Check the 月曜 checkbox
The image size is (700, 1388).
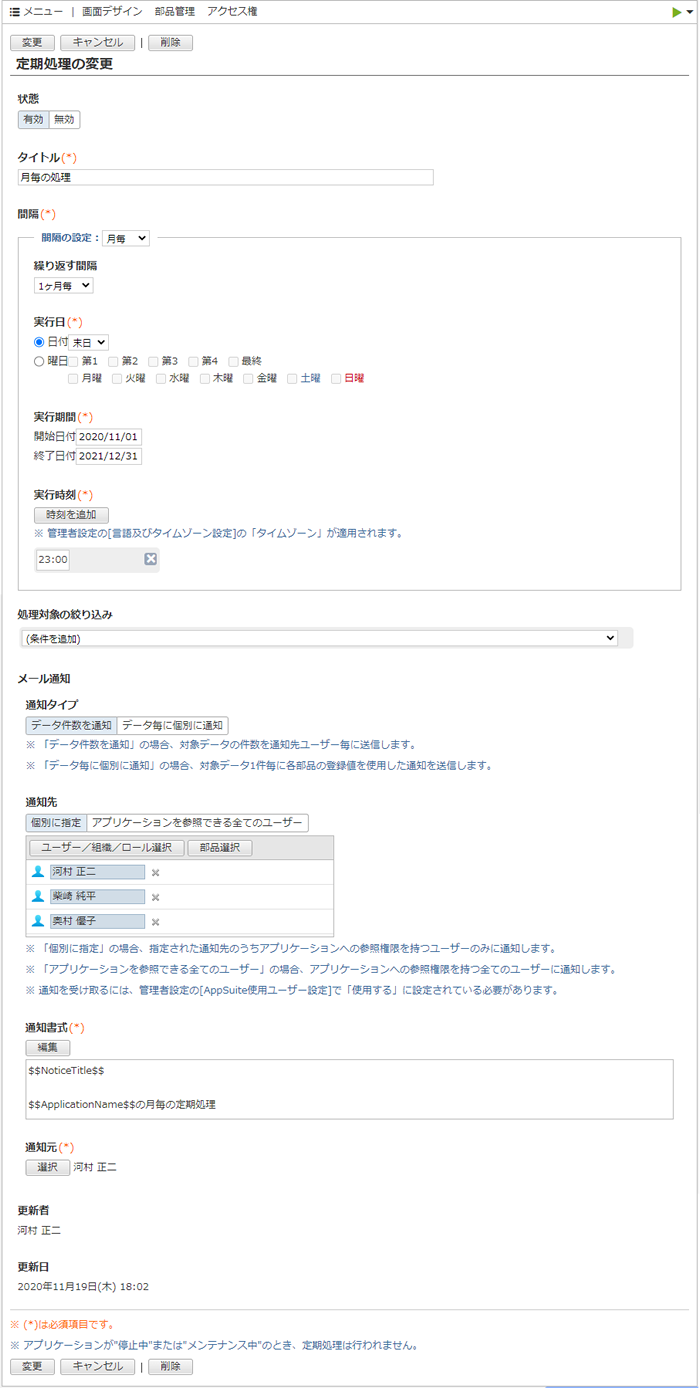click(74, 379)
